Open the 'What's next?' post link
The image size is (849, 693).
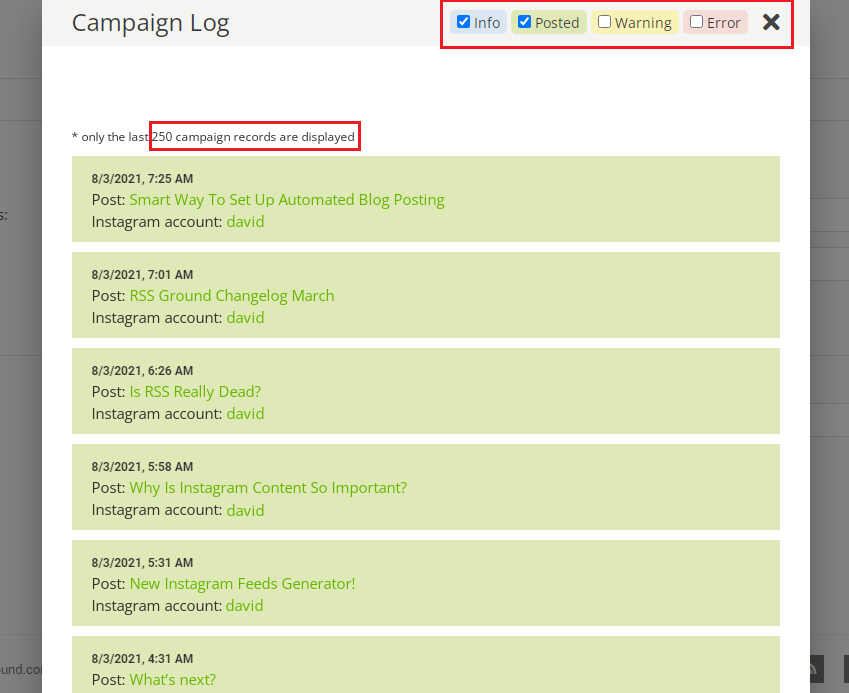pos(172,680)
